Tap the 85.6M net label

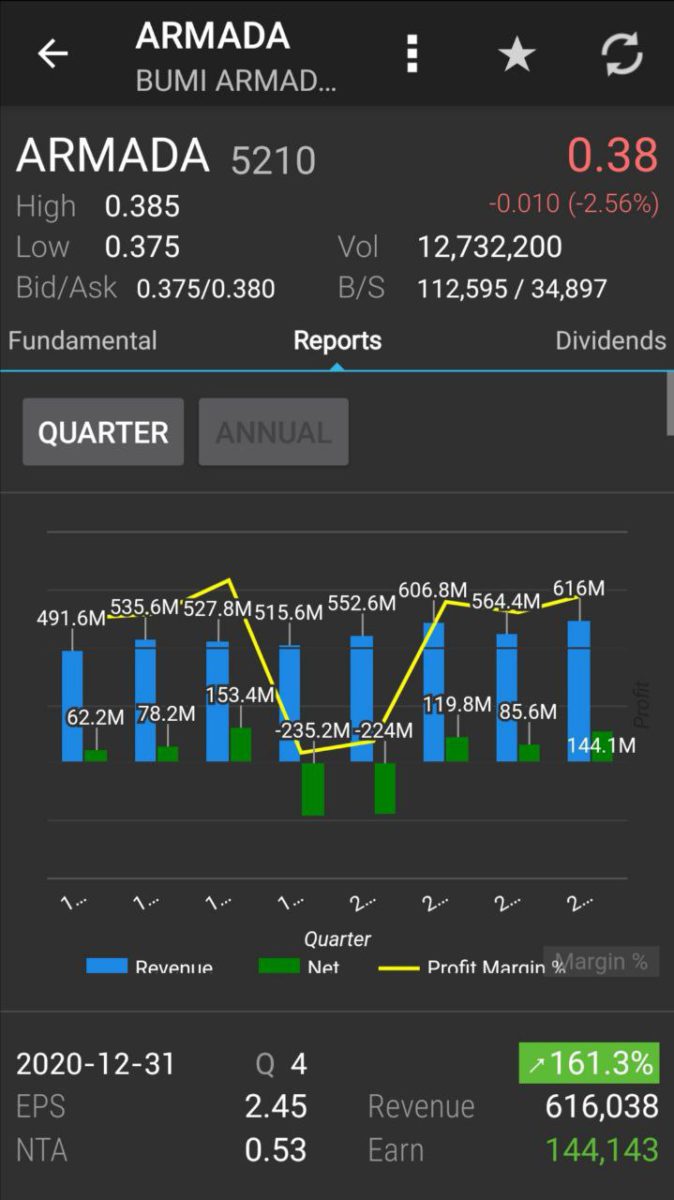click(528, 712)
